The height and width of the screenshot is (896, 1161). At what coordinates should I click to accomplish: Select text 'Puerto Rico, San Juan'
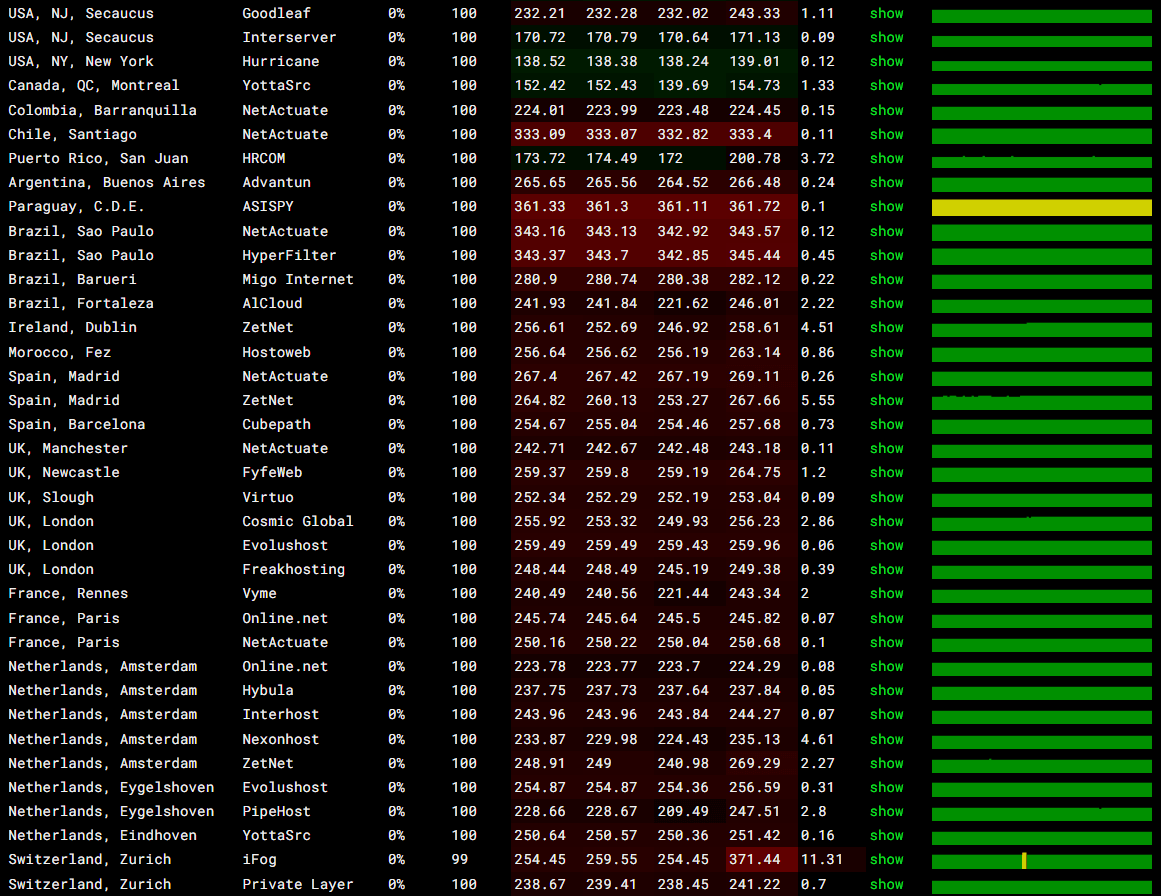click(98, 158)
